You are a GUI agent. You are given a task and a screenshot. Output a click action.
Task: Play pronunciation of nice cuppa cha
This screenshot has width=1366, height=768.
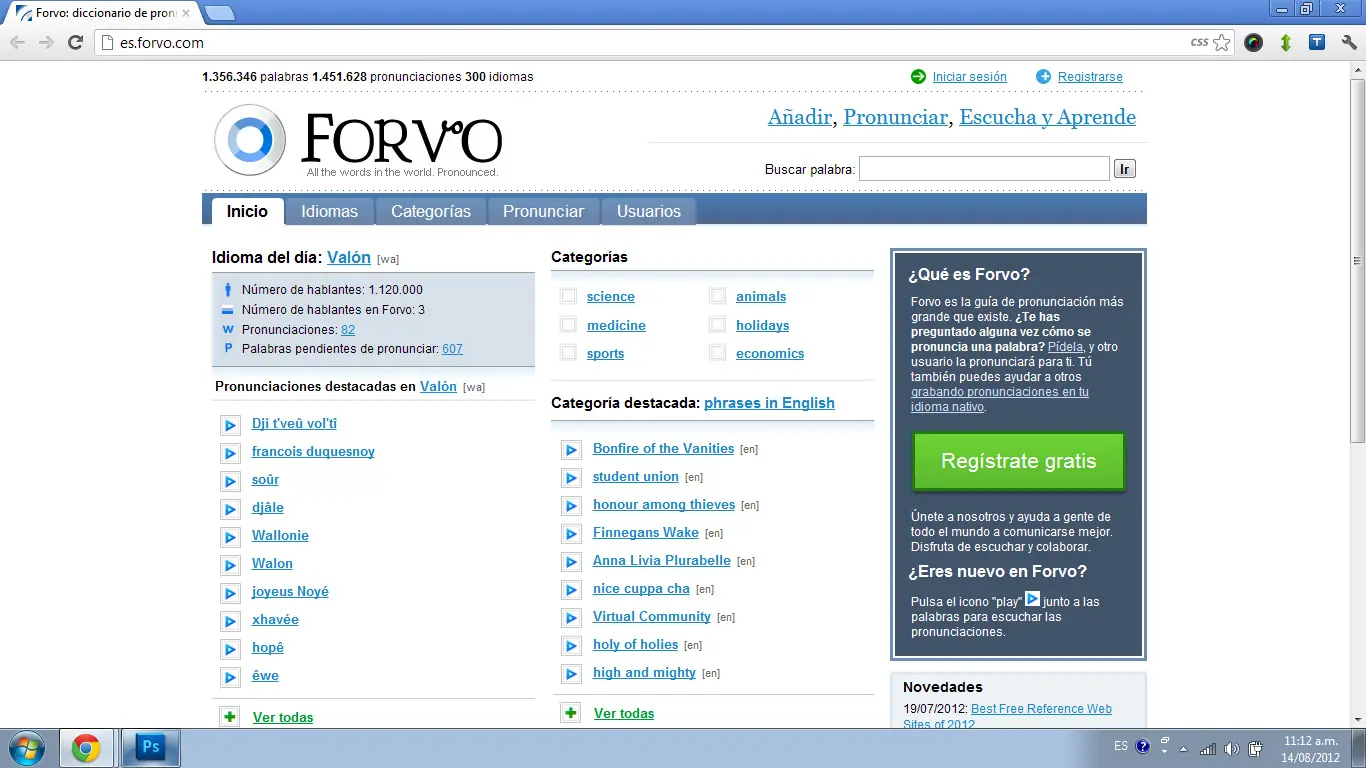click(571, 590)
